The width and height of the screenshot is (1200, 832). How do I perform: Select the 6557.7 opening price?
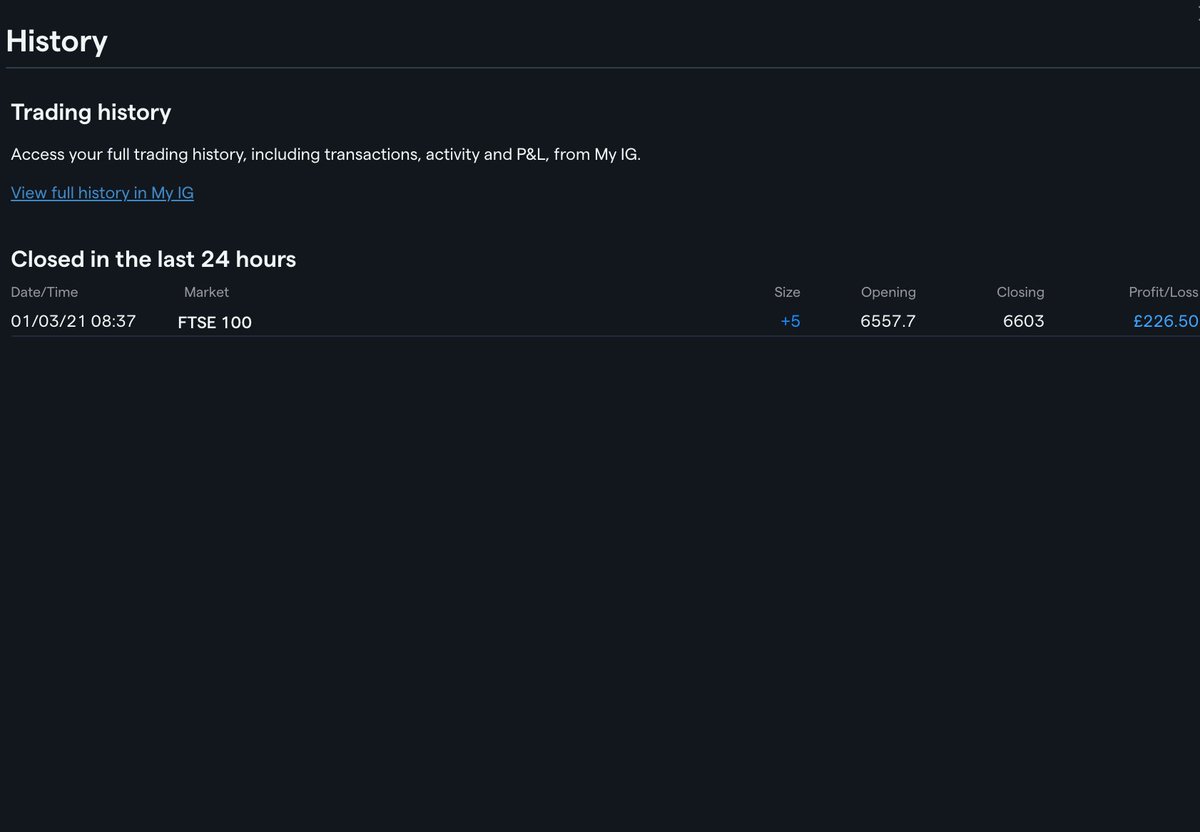pyautogui.click(x=888, y=321)
